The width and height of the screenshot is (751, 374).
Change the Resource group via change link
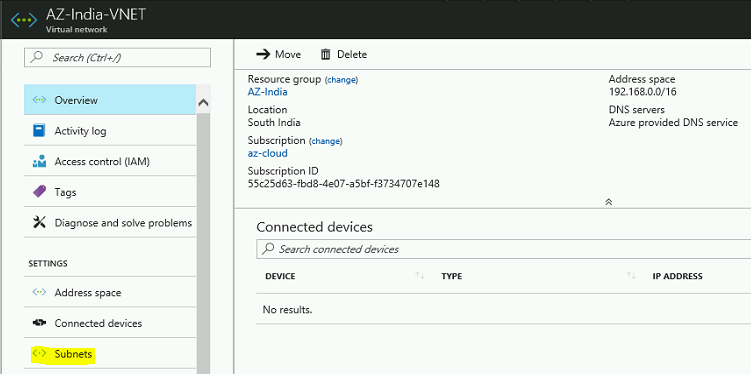point(341,80)
